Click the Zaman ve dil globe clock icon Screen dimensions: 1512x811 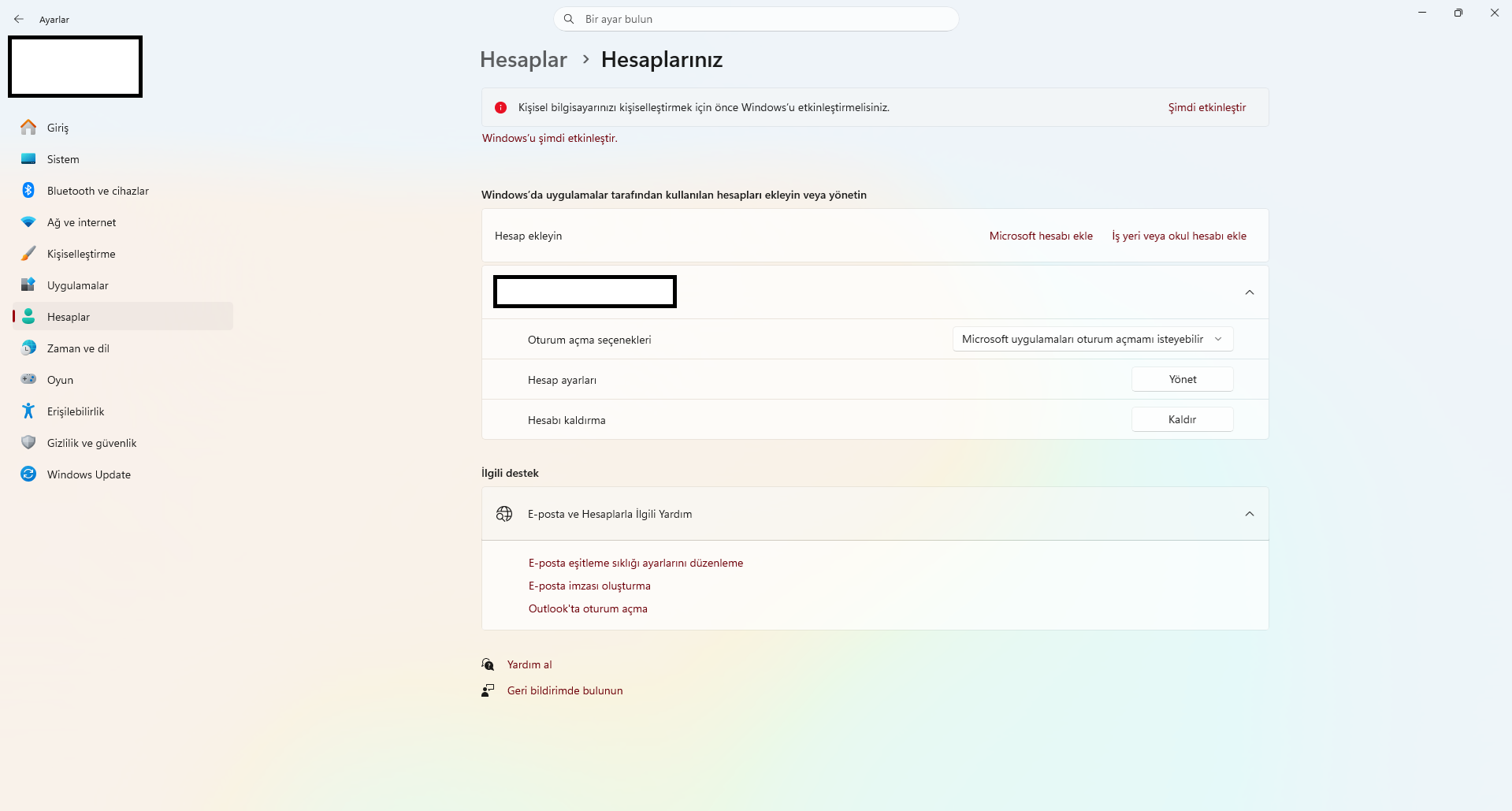tap(28, 348)
